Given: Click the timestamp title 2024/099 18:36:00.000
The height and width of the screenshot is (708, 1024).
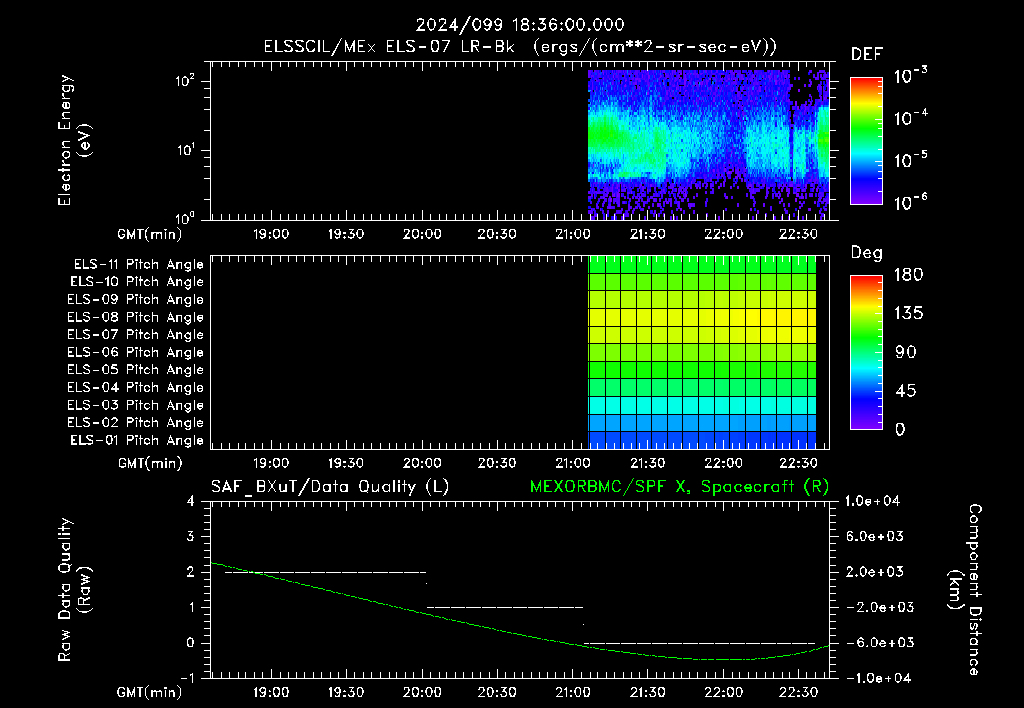Looking at the screenshot, I should 520,25.
